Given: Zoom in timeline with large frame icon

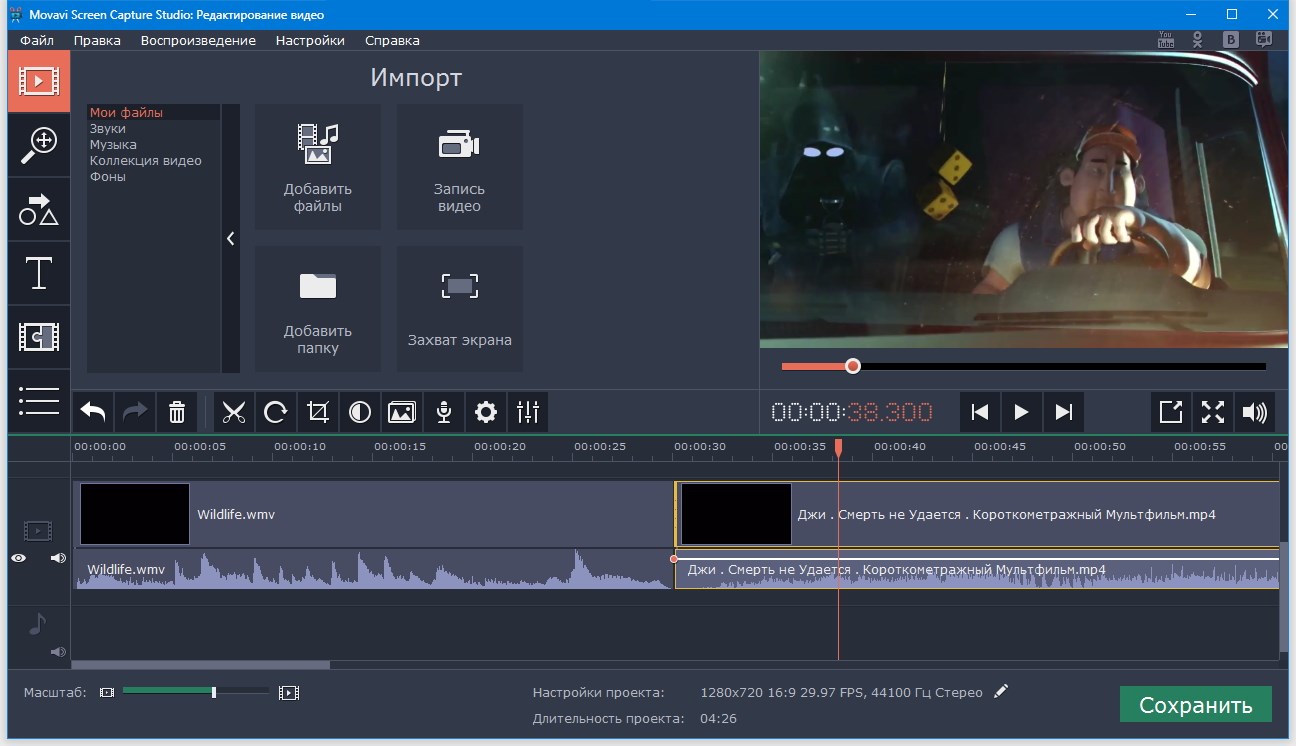Looking at the screenshot, I should click(289, 692).
